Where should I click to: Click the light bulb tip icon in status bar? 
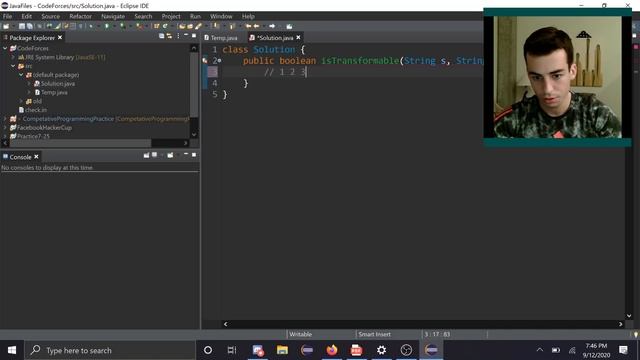point(636,334)
